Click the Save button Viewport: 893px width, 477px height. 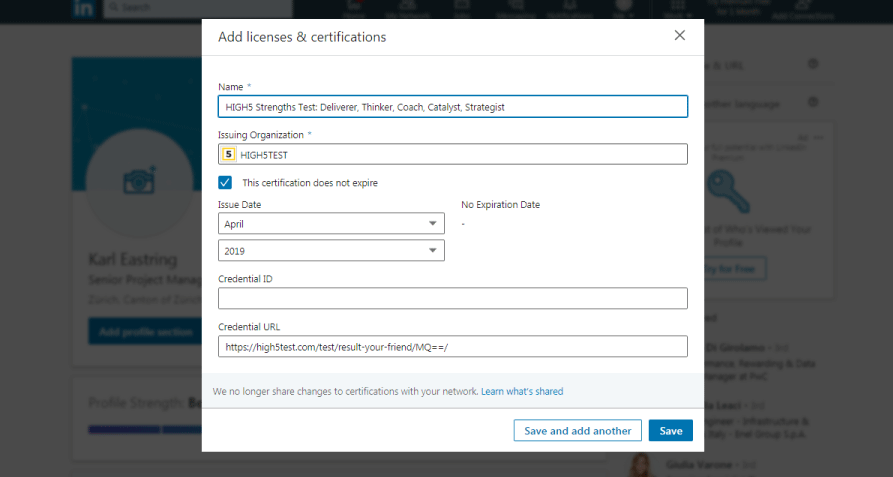671,430
